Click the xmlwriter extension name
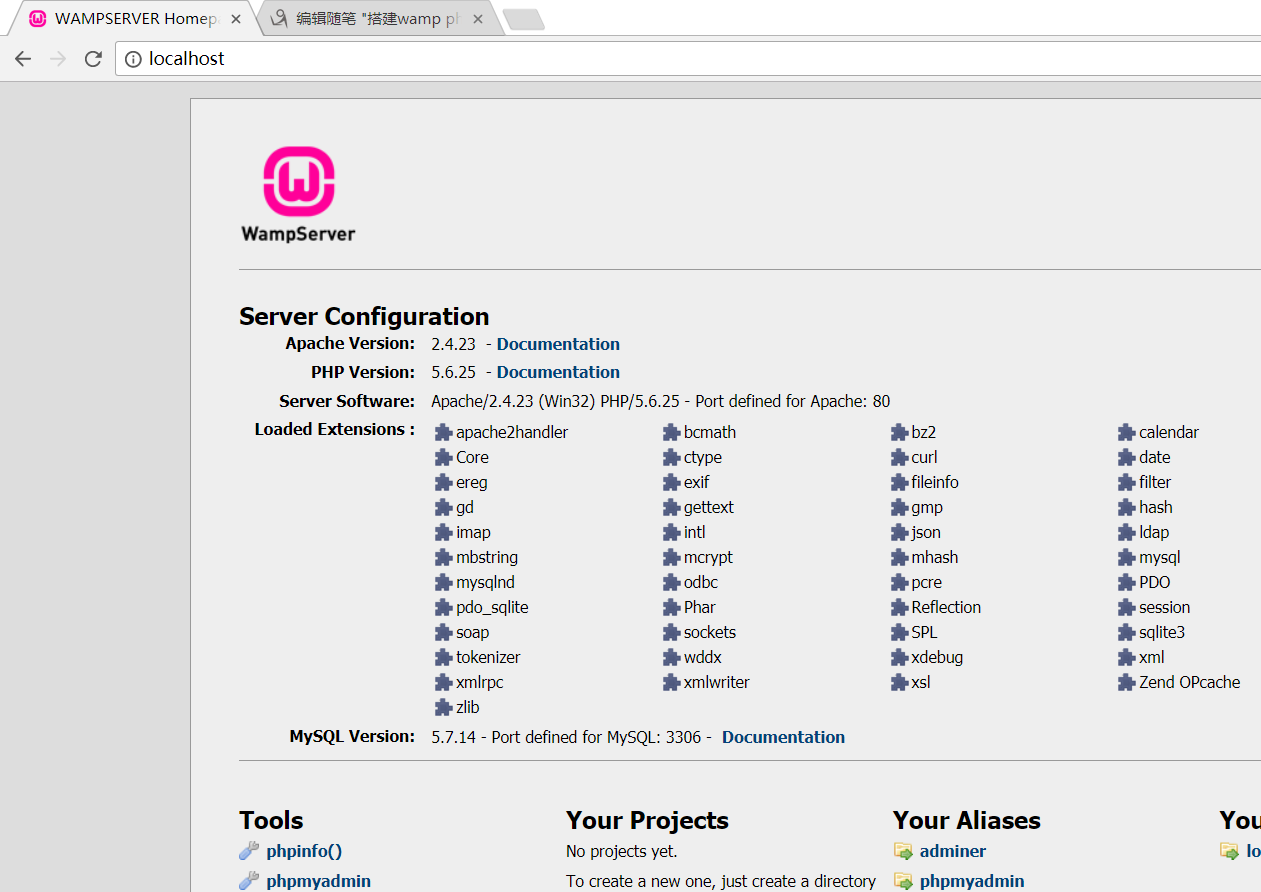Viewport: 1261px width, 892px height. (x=716, y=682)
